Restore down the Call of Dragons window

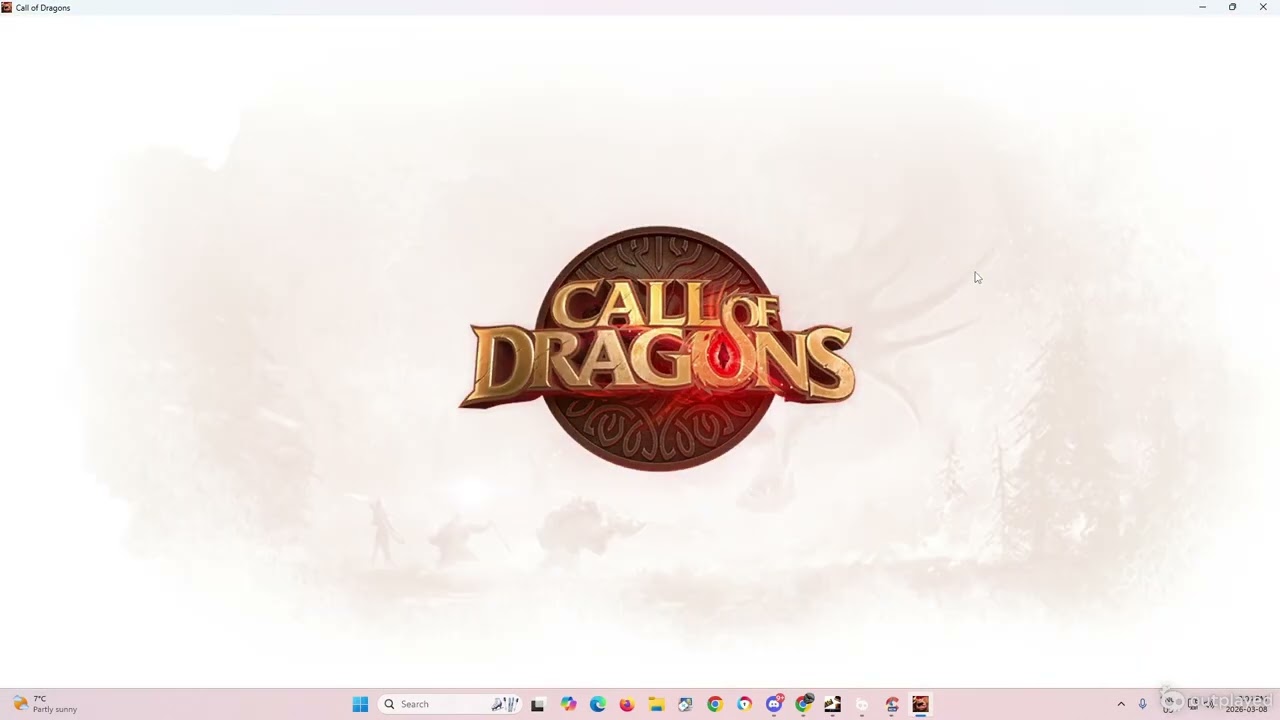click(1232, 7)
